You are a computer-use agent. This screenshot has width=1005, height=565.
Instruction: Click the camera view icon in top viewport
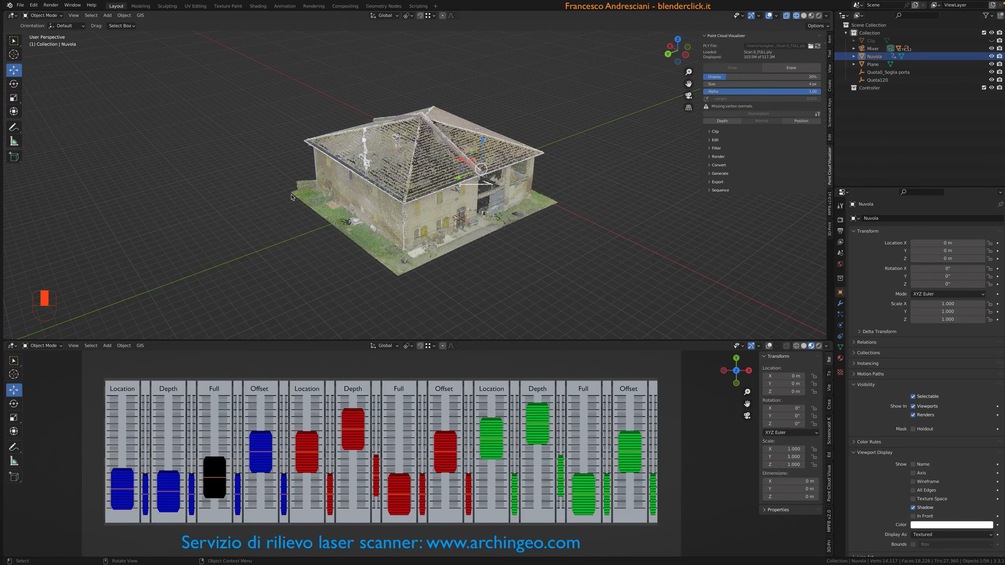point(688,95)
